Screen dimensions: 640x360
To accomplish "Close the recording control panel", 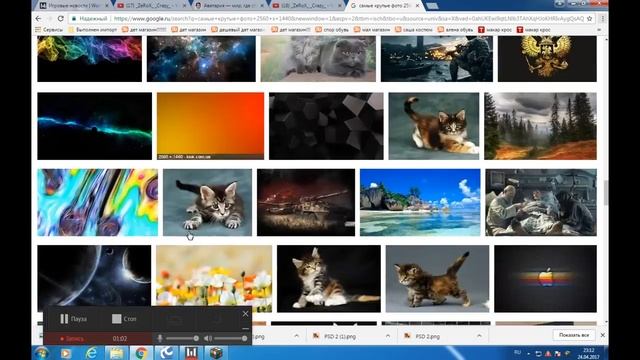I will click(x=245, y=313).
